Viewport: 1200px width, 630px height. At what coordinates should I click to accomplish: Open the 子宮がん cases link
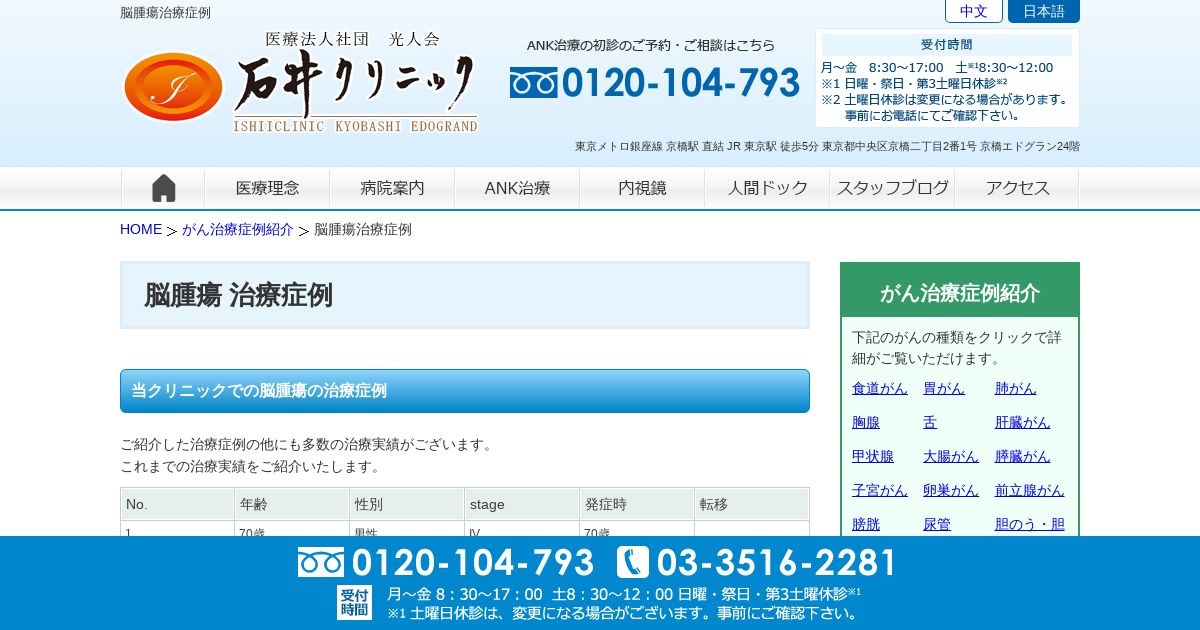(x=880, y=490)
